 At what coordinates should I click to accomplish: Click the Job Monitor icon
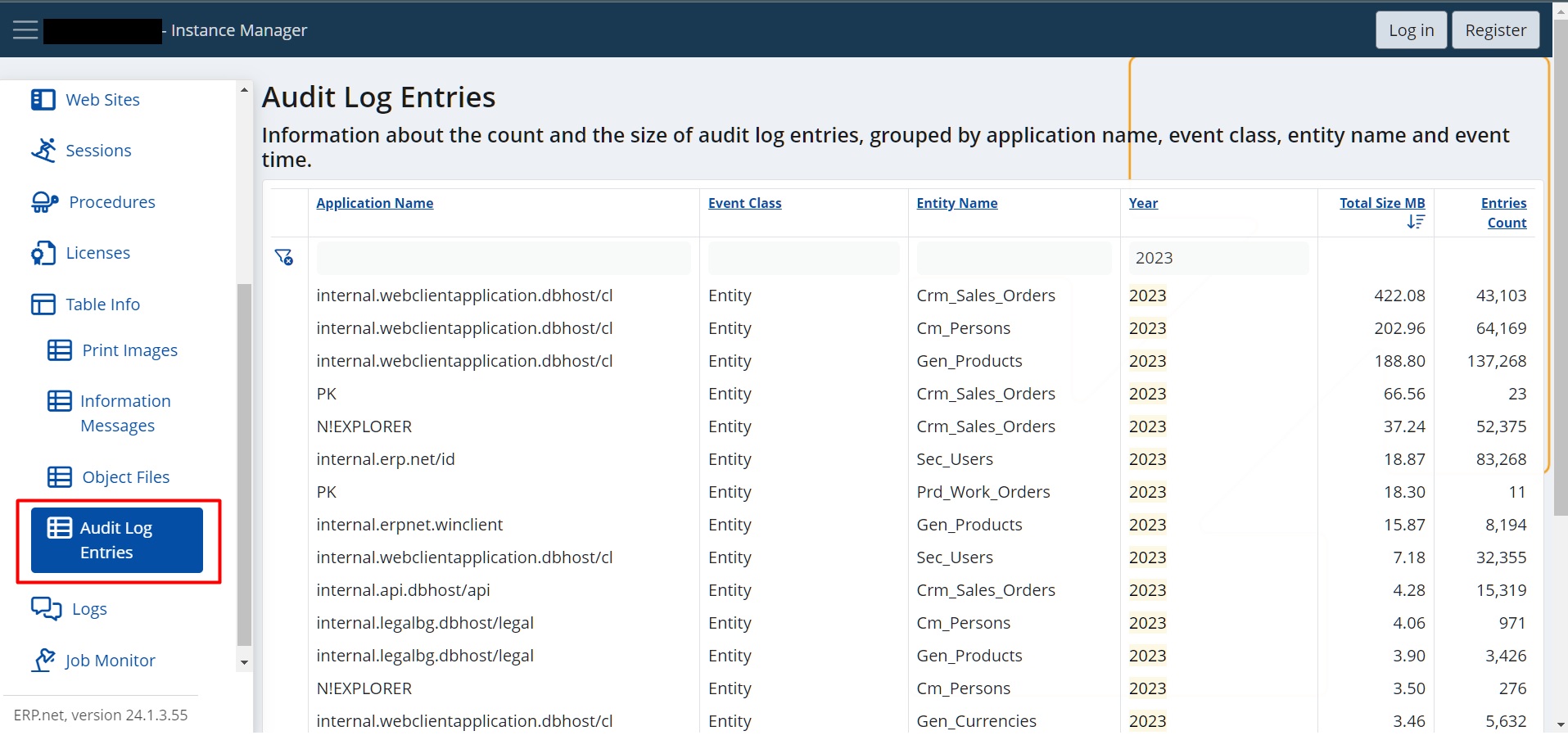43,660
